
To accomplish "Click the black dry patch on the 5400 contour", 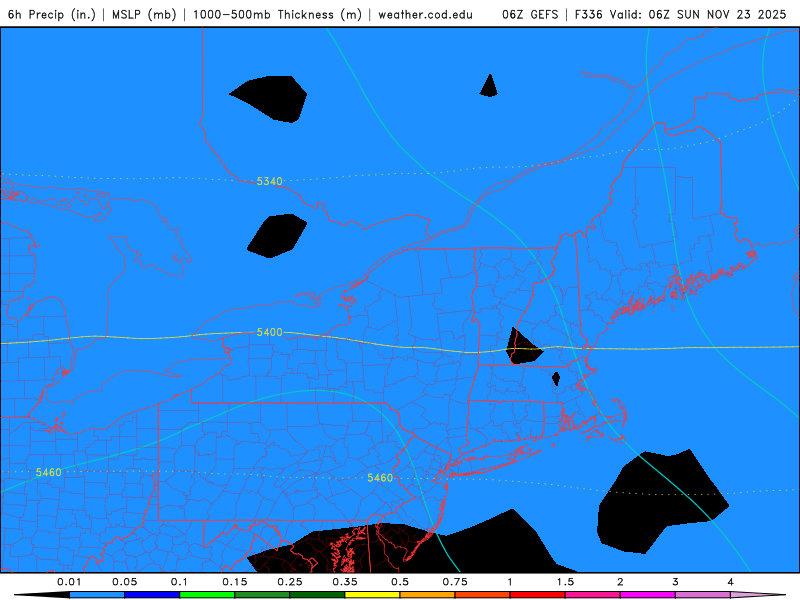I will [521, 348].
